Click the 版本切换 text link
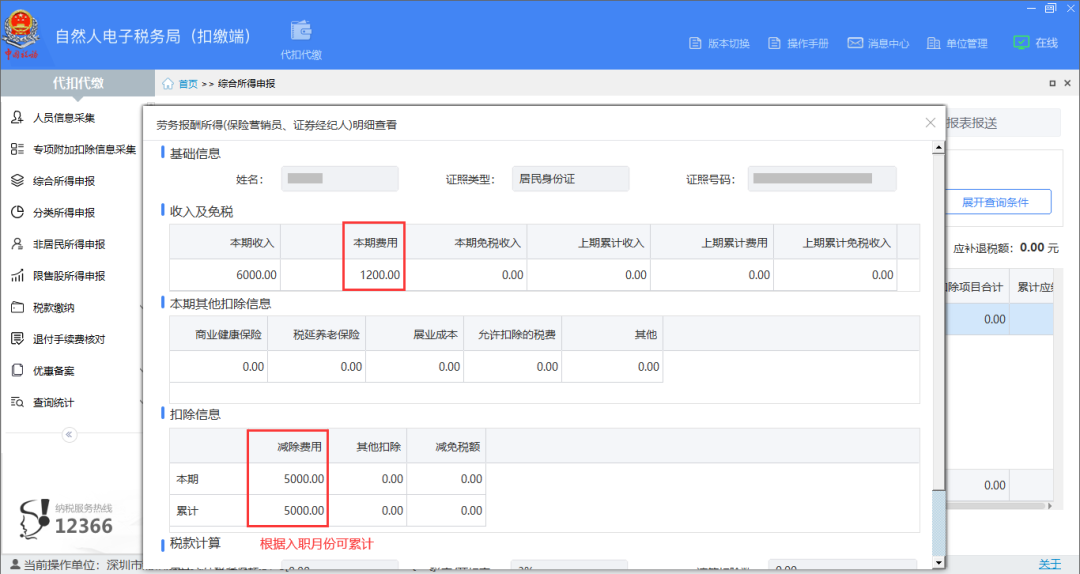The image size is (1080, 574). click(729, 43)
